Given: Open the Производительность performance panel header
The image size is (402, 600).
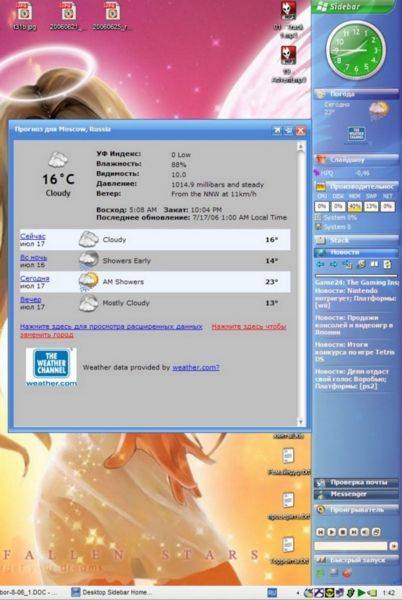Looking at the screenshot, I should pos(356,187).
